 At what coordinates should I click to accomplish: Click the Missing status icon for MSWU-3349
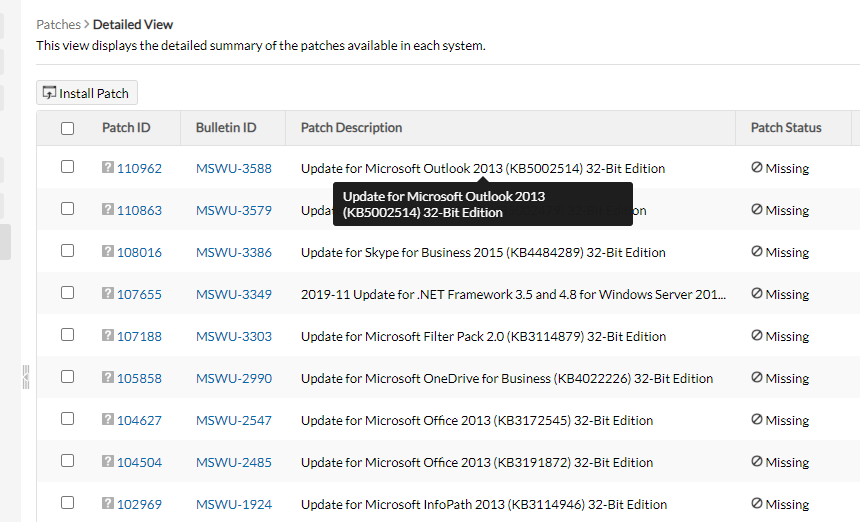click(x=757, y=293)
